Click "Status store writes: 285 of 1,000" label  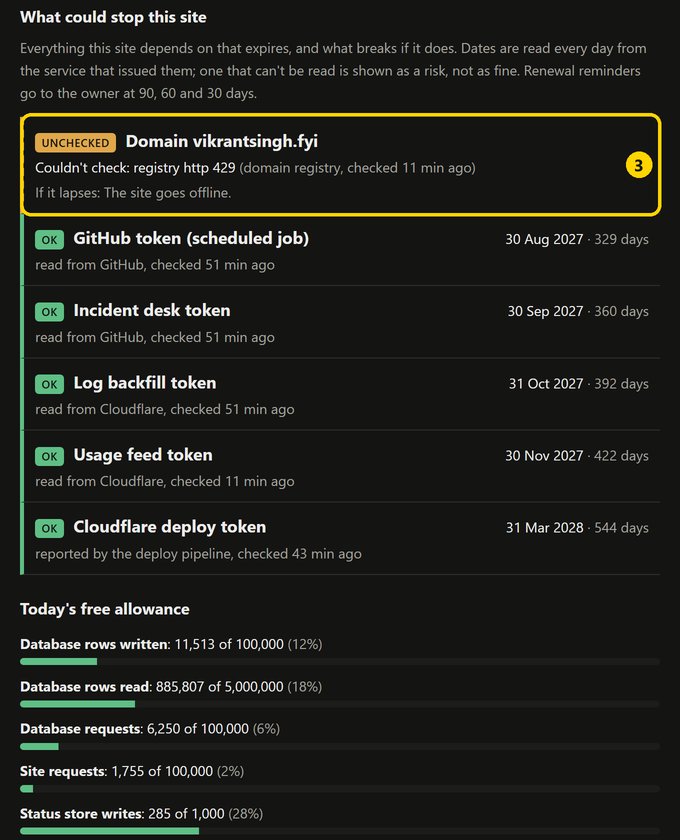tap(122, 813)
